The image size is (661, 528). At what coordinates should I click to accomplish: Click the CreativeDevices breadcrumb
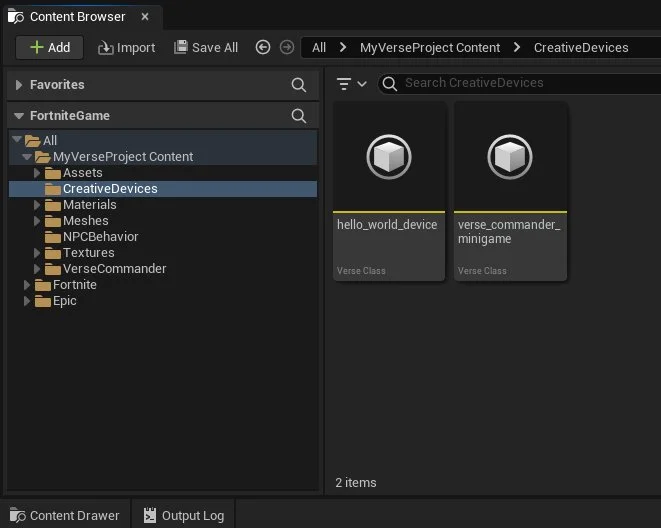(581, 48)
